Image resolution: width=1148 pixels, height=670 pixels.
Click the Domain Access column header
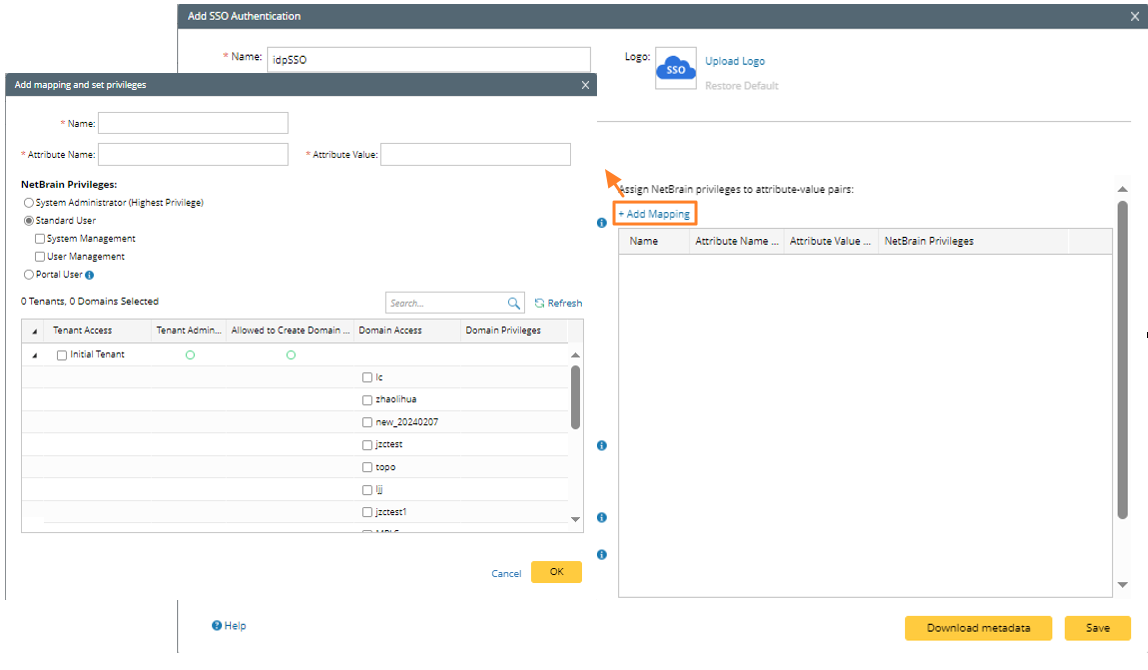(390, 331)
